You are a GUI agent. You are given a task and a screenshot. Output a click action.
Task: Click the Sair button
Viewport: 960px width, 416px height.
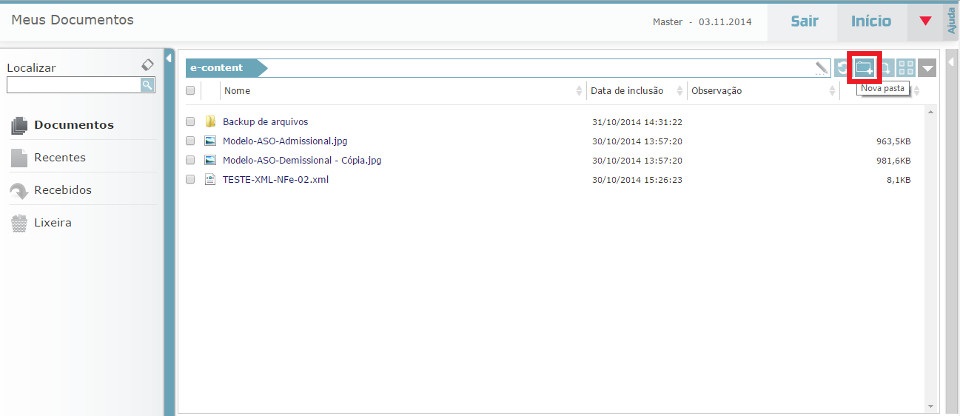(804, 21)
